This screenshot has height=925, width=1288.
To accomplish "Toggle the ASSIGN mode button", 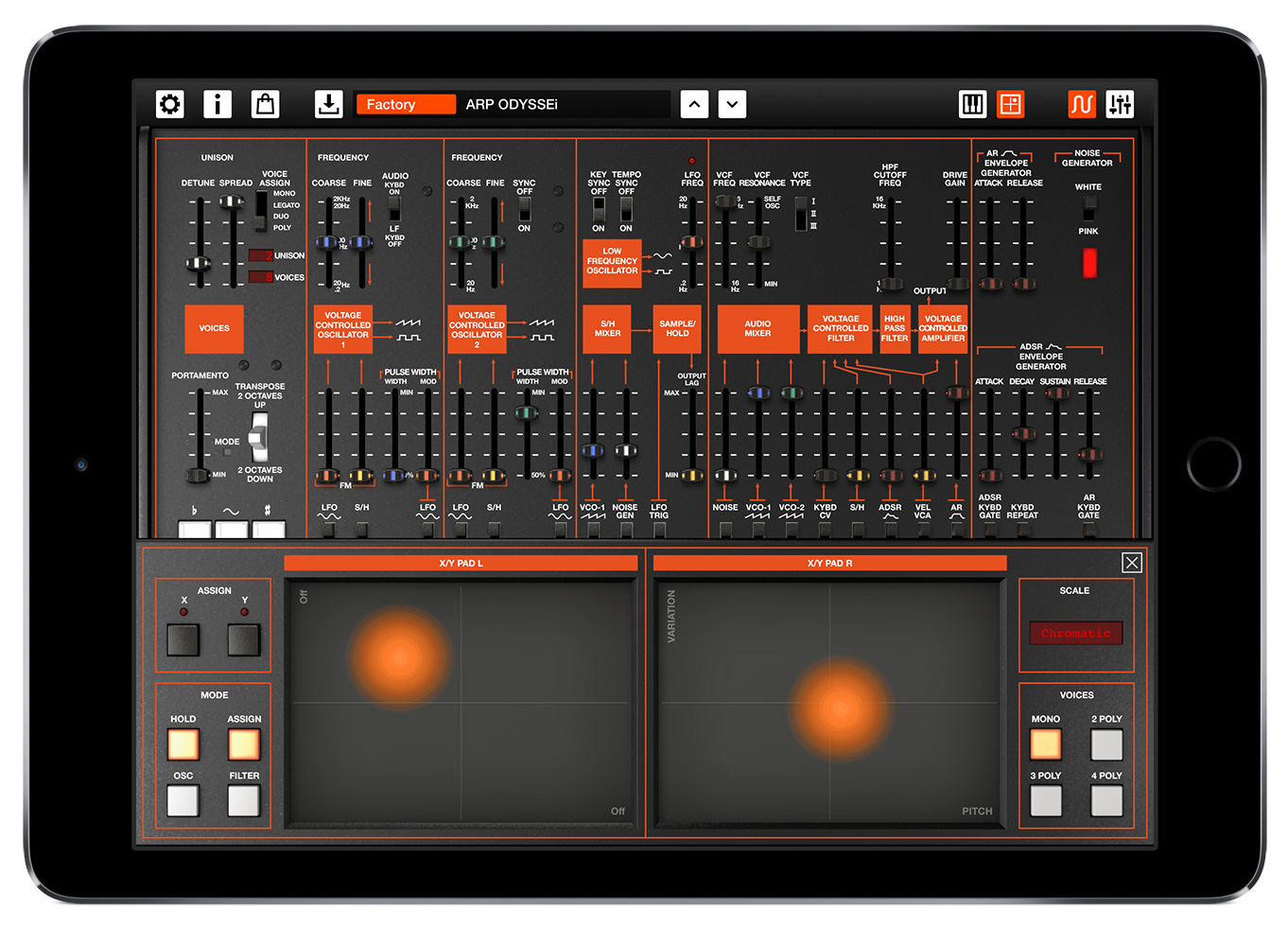I will 244,744.
